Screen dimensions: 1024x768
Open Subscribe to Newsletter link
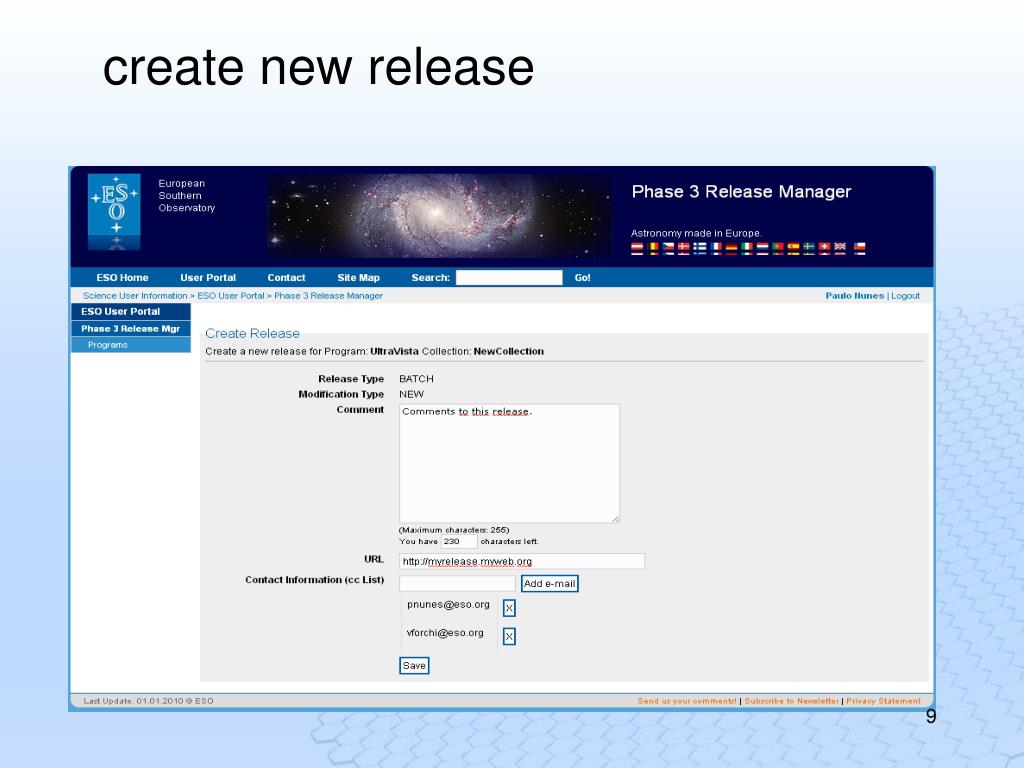click(x=792, y=701)
